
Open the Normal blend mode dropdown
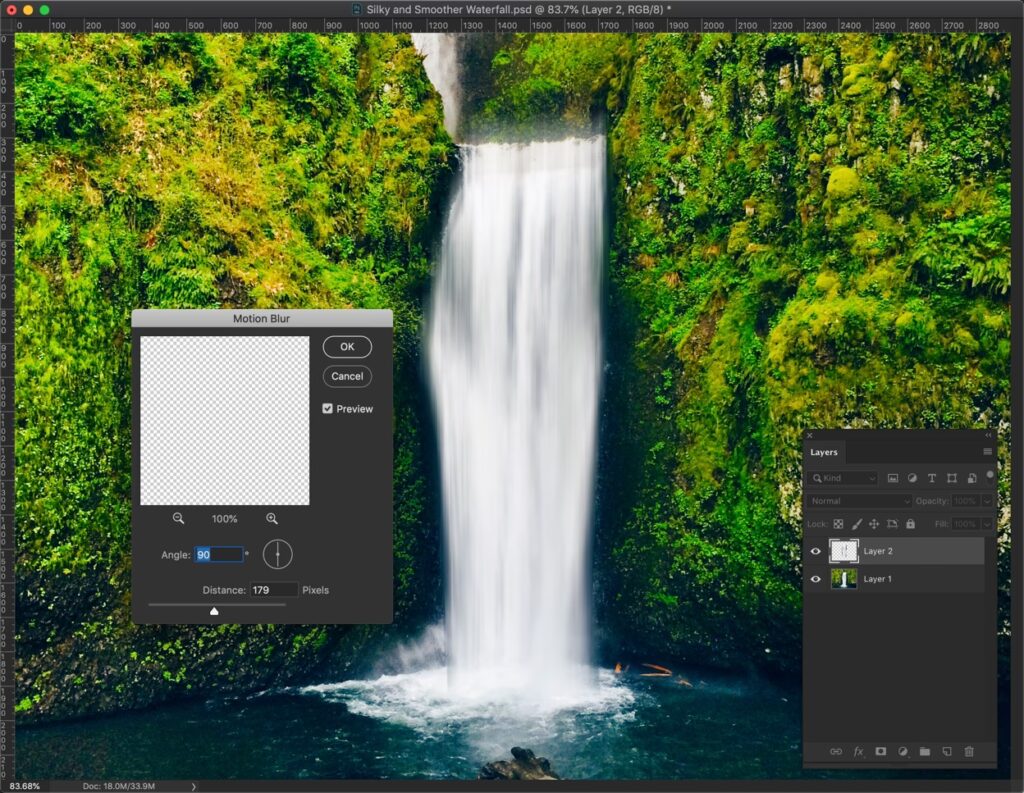point(860,501)
